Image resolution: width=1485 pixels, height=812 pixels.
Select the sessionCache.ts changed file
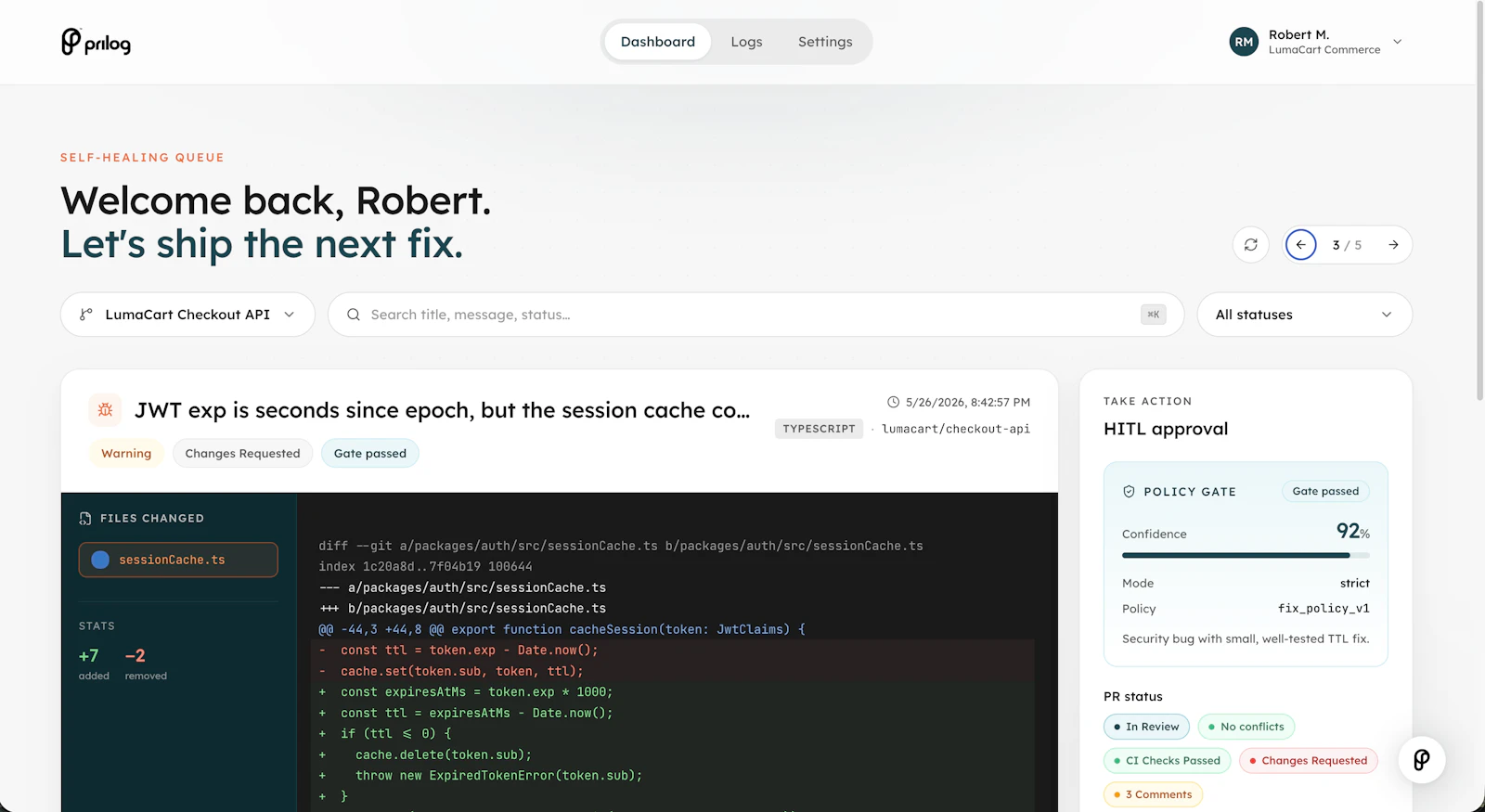click(x=178, y=560)
